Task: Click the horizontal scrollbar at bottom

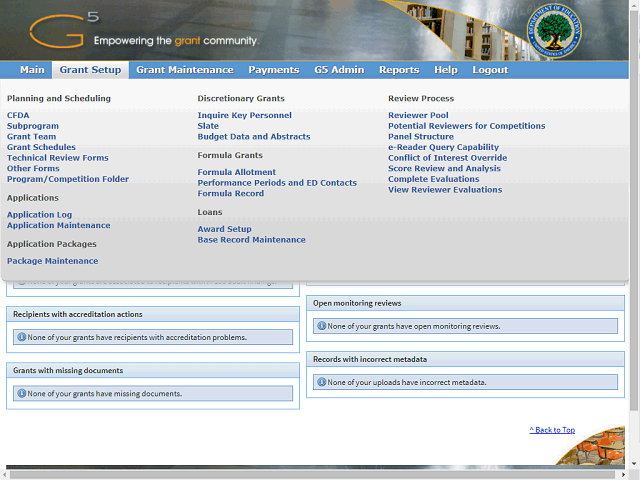Action: coord(312,475)
